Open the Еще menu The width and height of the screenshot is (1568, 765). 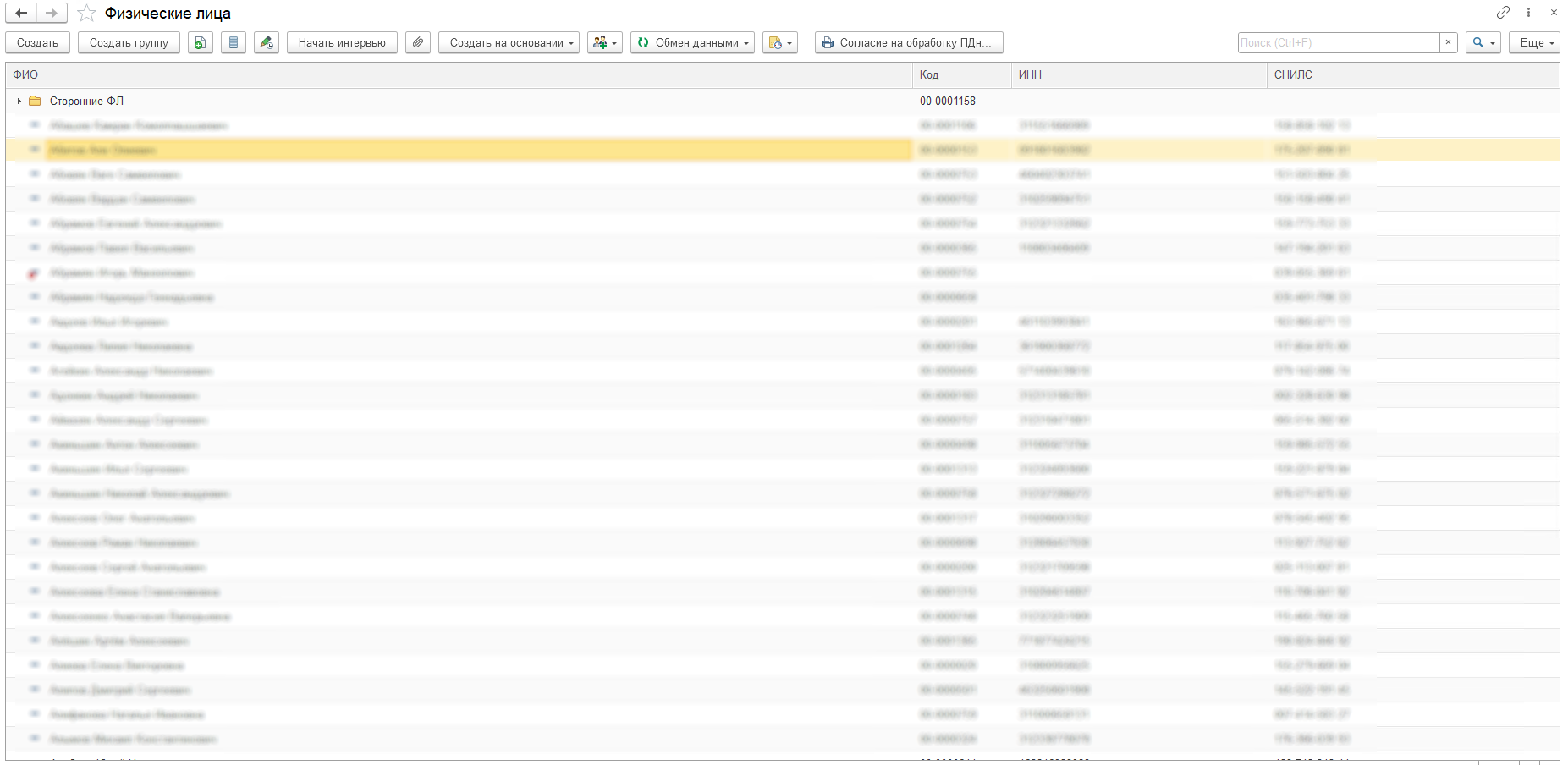tap(1534, 42)
